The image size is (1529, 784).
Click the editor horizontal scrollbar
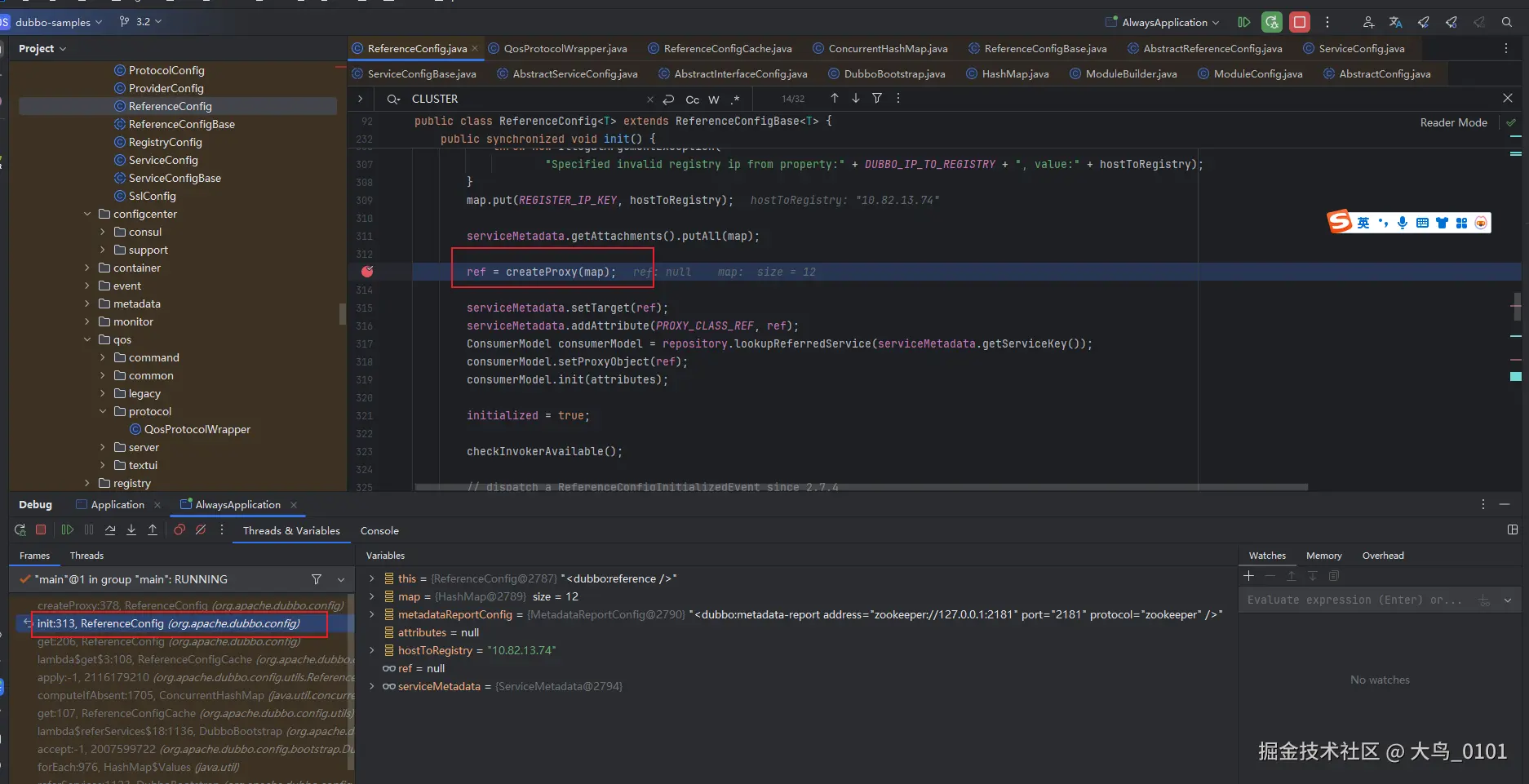coord(861,487)
